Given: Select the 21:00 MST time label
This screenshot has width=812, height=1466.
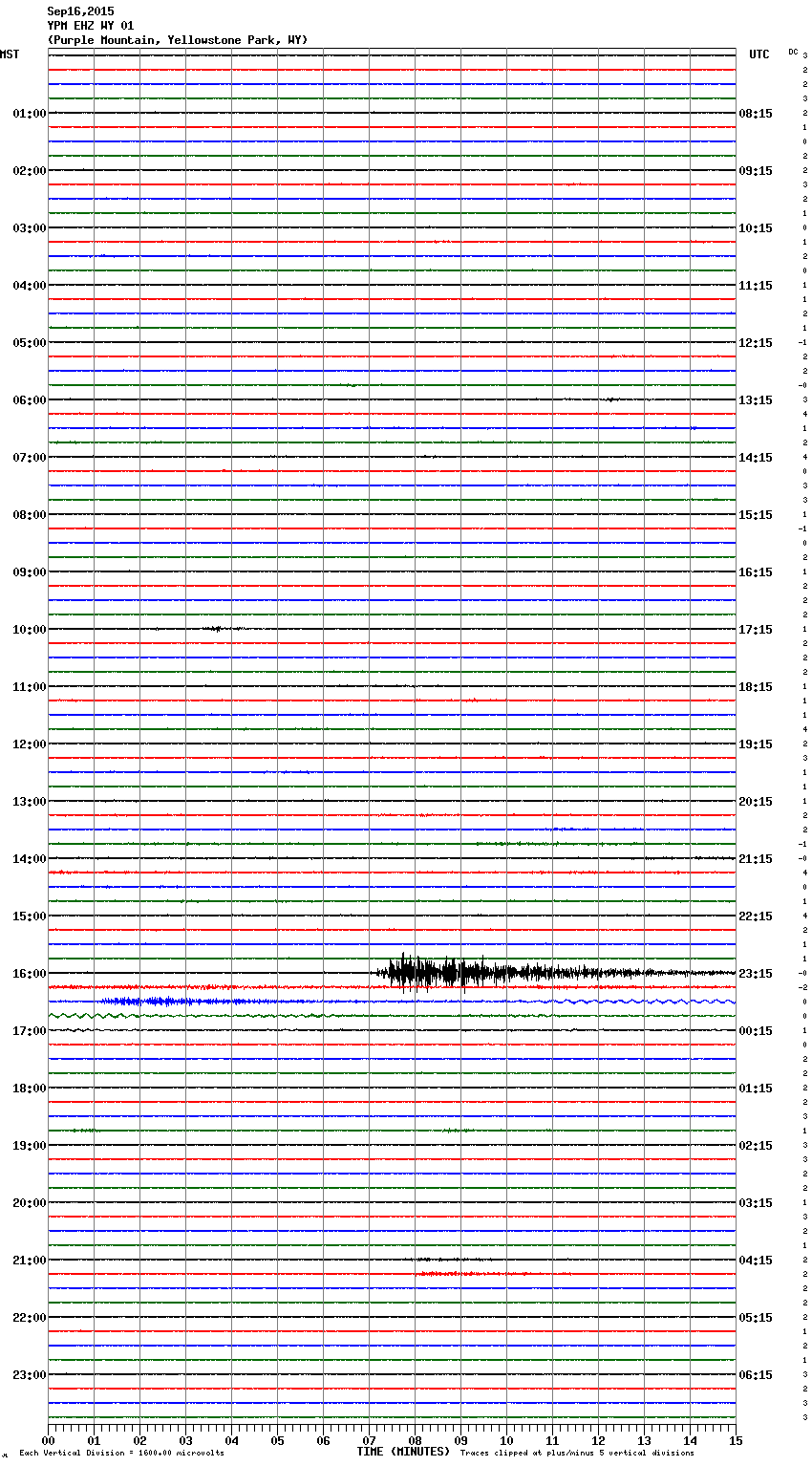Looking at the screenshot, I should pos(30,1261).
